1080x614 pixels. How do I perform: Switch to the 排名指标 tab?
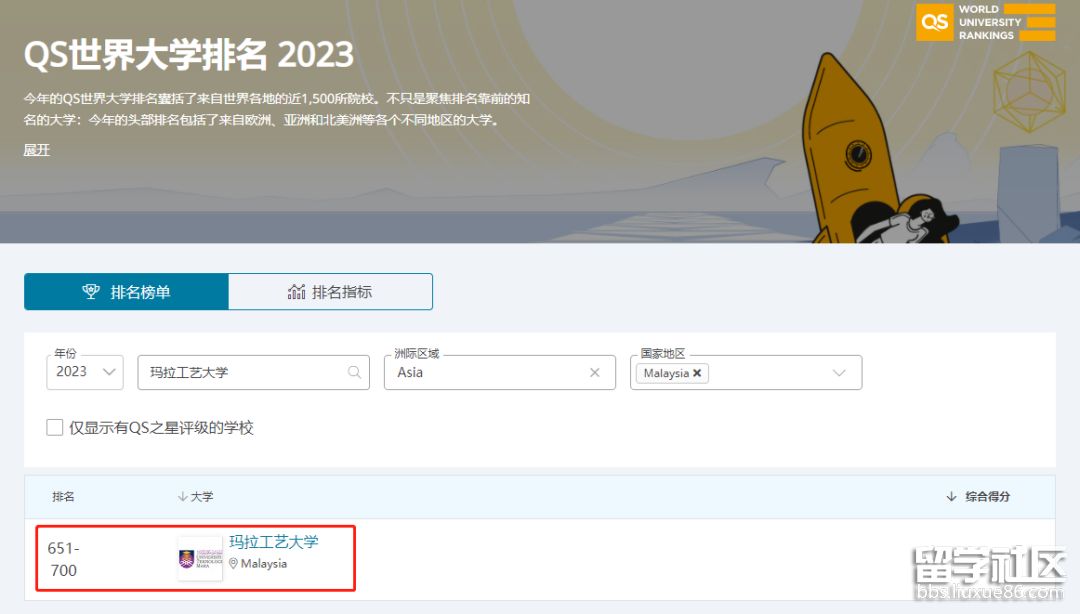click(x=331, y=291)
